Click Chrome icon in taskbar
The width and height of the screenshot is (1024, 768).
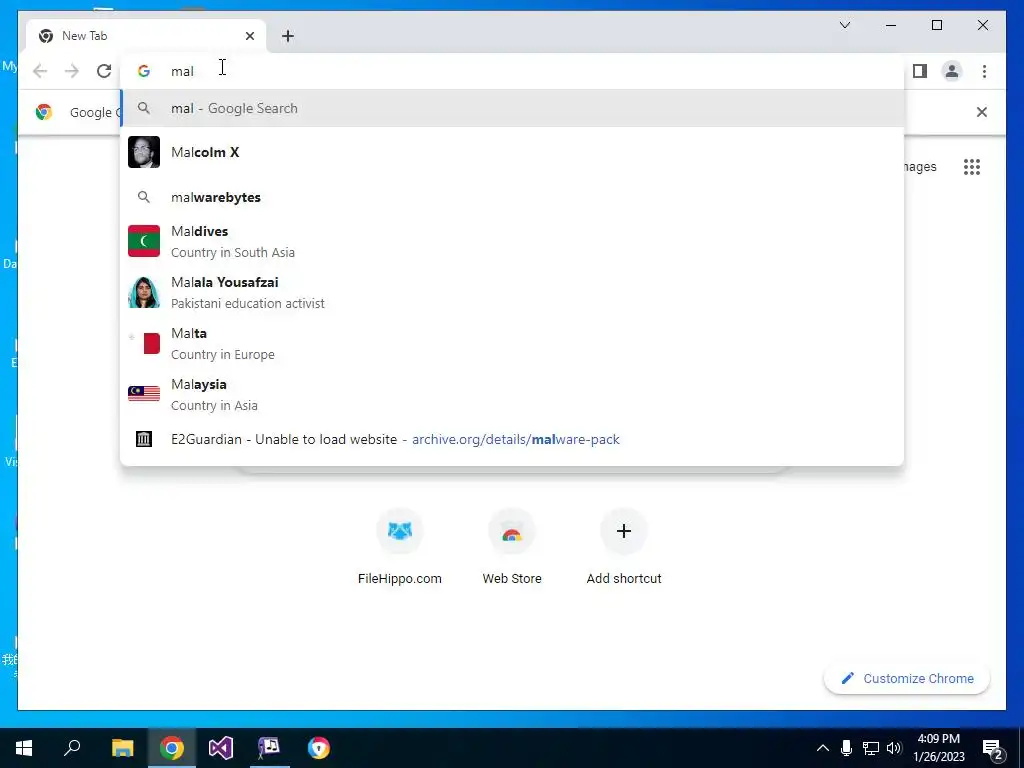[172, 748]
